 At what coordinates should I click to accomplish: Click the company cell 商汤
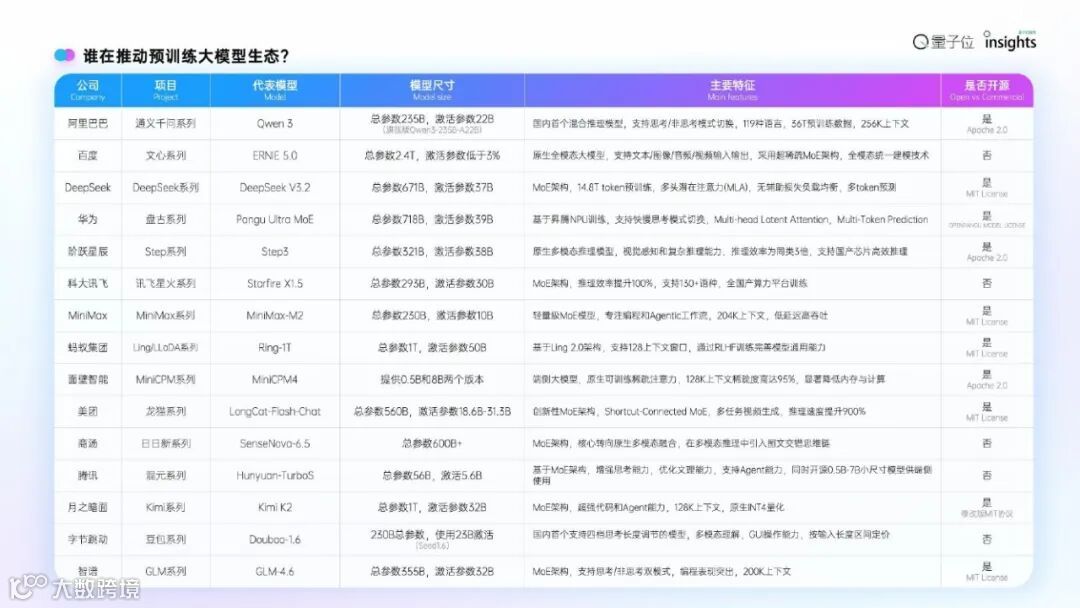(x=87, y=443)
